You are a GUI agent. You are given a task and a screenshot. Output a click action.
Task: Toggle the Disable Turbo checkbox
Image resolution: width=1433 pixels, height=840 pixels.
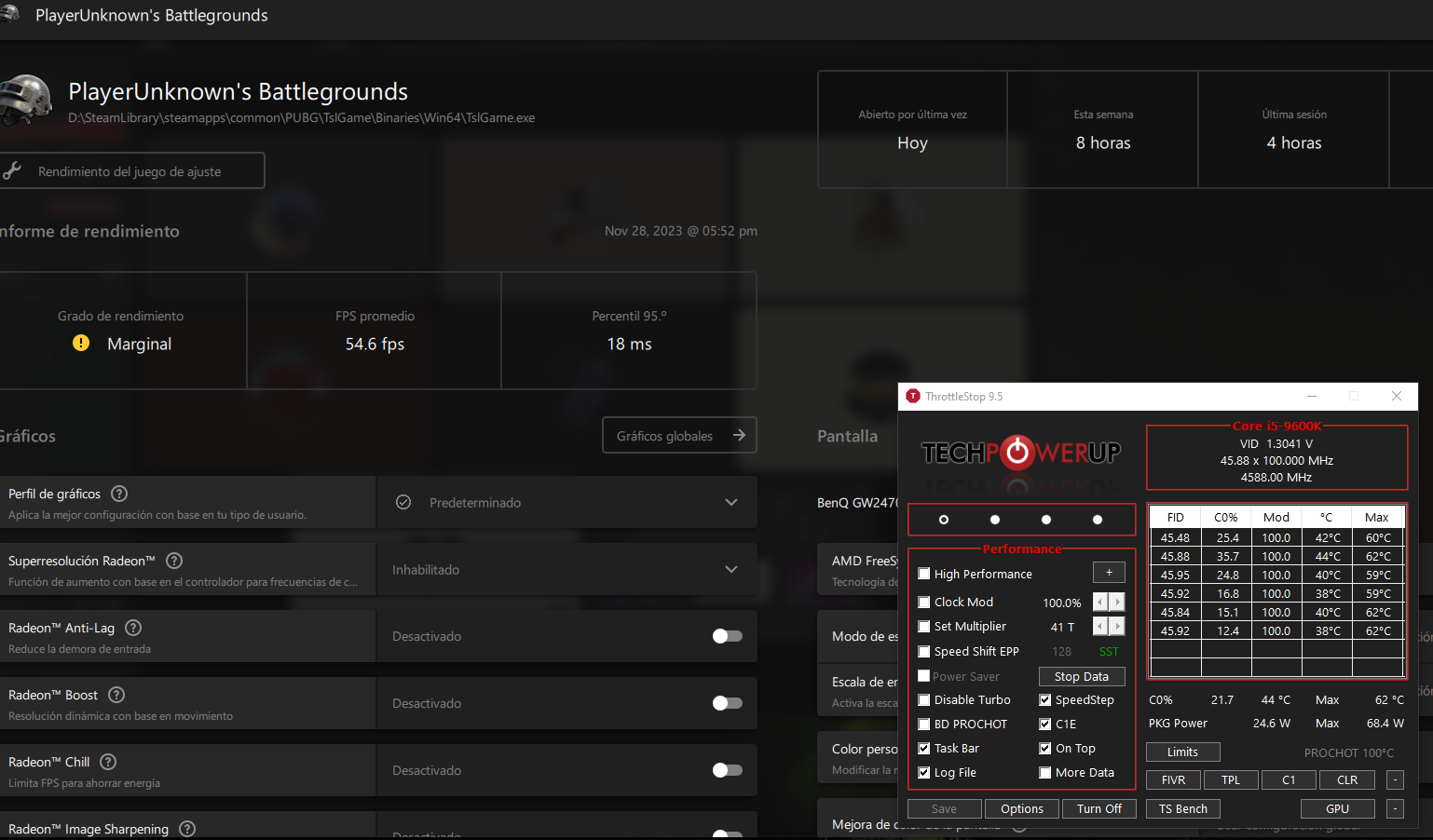(x=924, y=699)
